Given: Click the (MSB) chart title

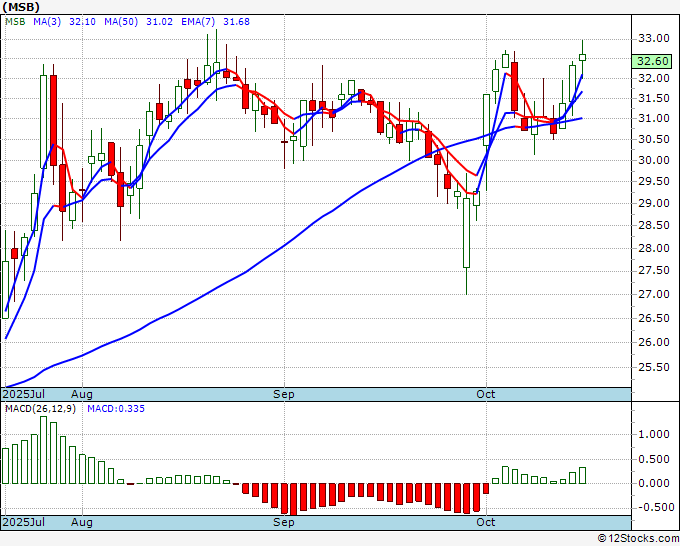Looking at the screenshot, I should tap(21, 7).
